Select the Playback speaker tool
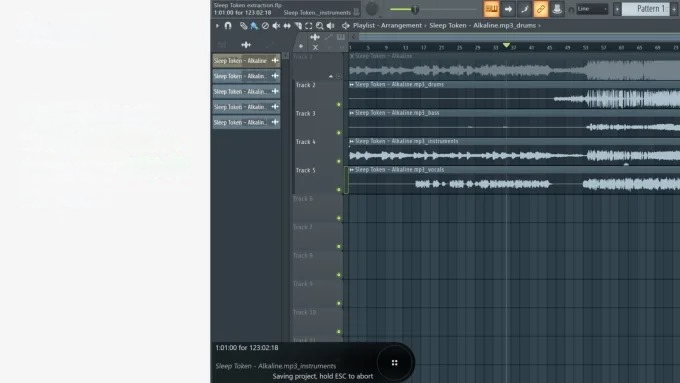Image resolution: width=680 pixels, height=383 pixels. (331, 26)
